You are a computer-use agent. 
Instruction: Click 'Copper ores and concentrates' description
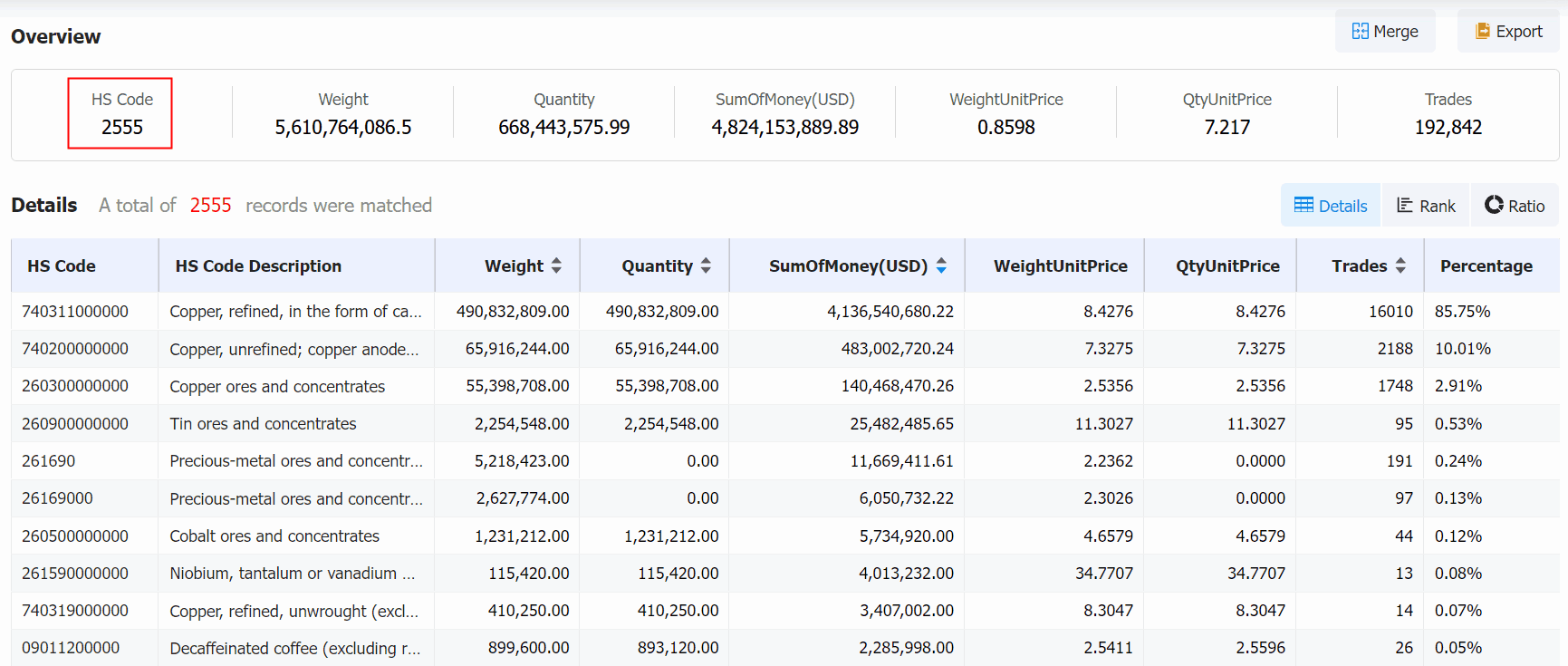277,387
